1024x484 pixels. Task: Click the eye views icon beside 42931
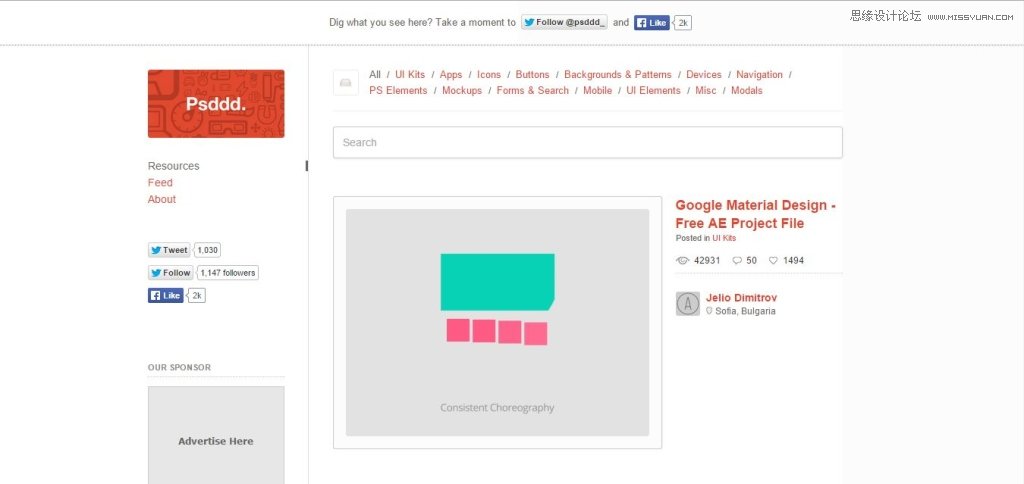tap(682, 261)
